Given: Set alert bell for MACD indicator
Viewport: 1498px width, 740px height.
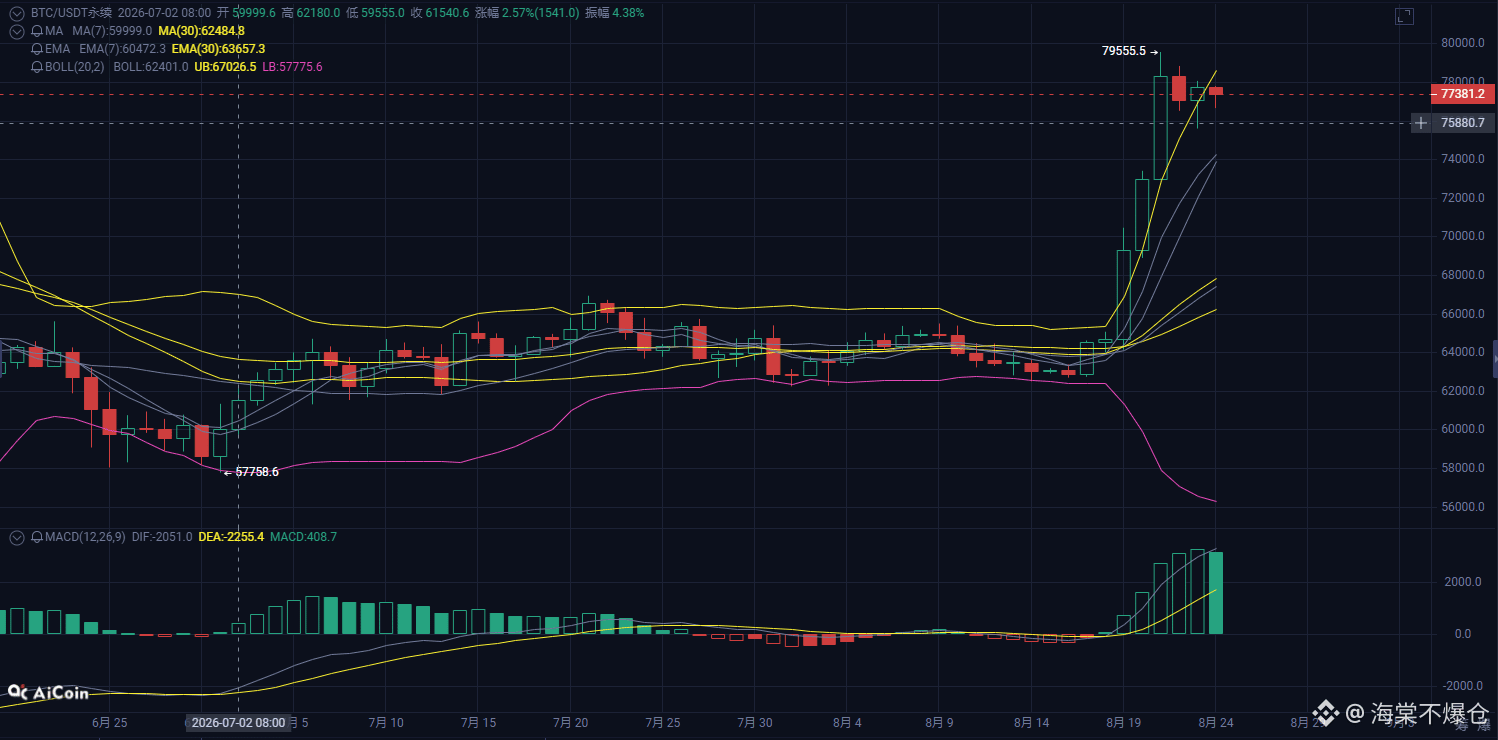Looking at the screenshot, I should click(x=37, y=537).
